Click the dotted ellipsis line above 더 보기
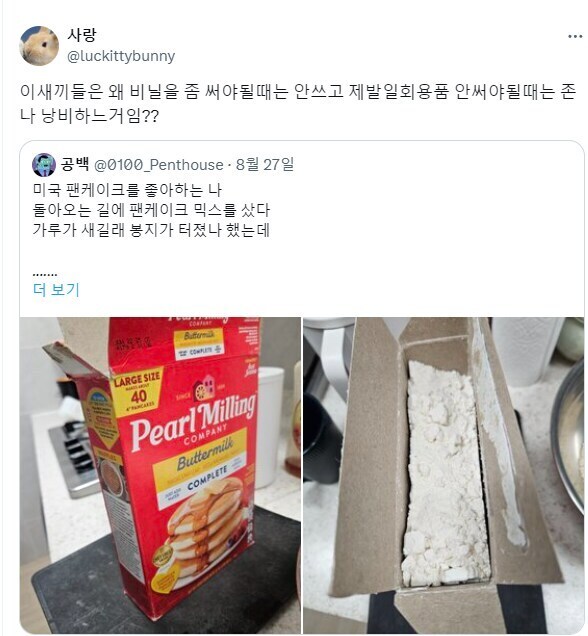The width and height of the screenshot is (588, 636). (x=45, y=274)
